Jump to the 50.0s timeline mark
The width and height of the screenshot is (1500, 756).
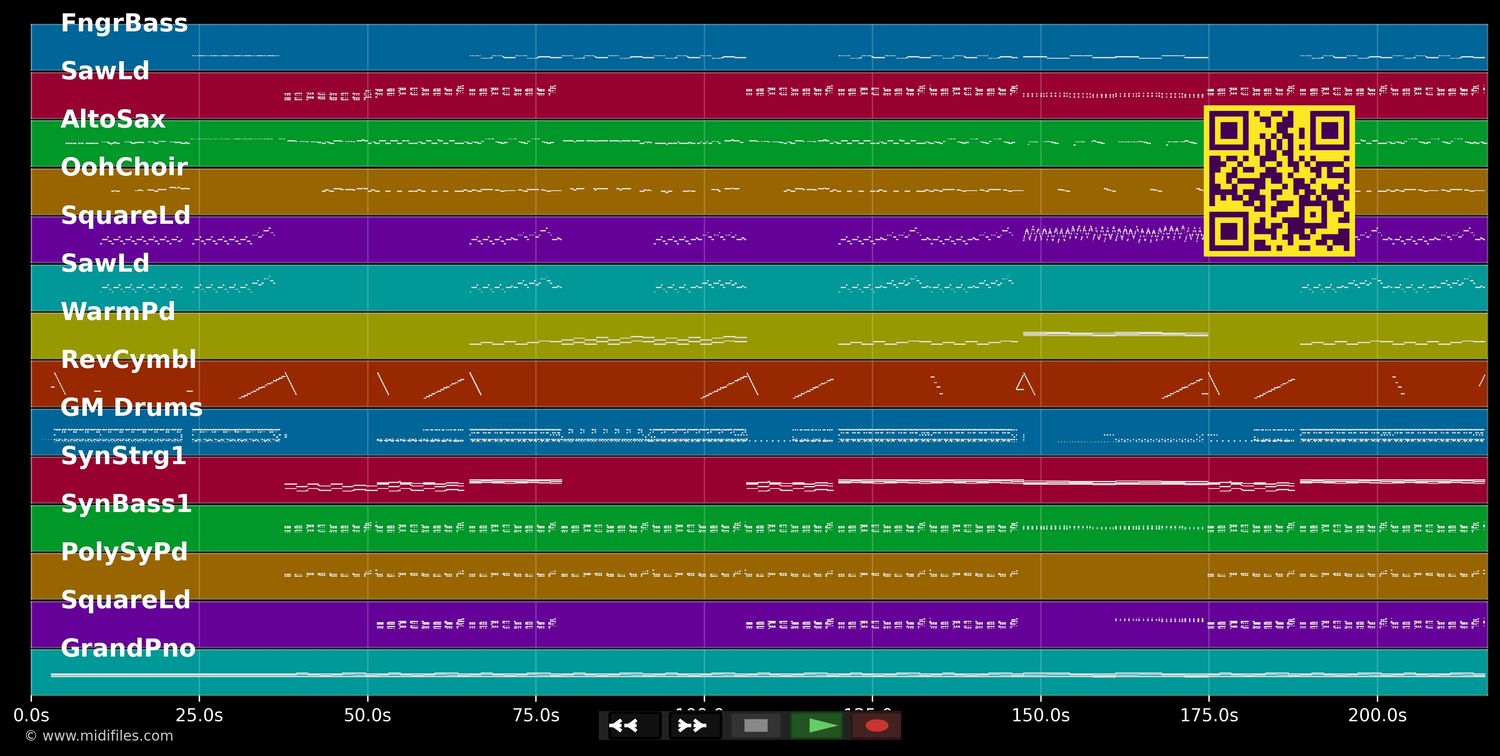pyautogui.click(x=367, y=715)
